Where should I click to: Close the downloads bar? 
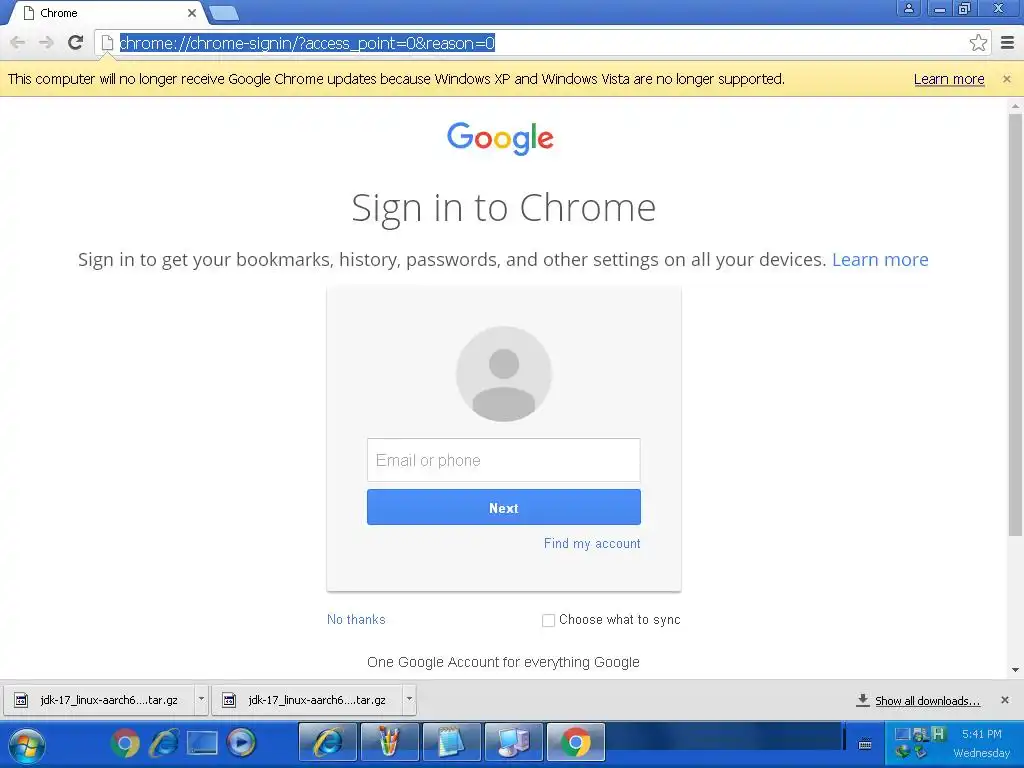(x=1004, y=700)
